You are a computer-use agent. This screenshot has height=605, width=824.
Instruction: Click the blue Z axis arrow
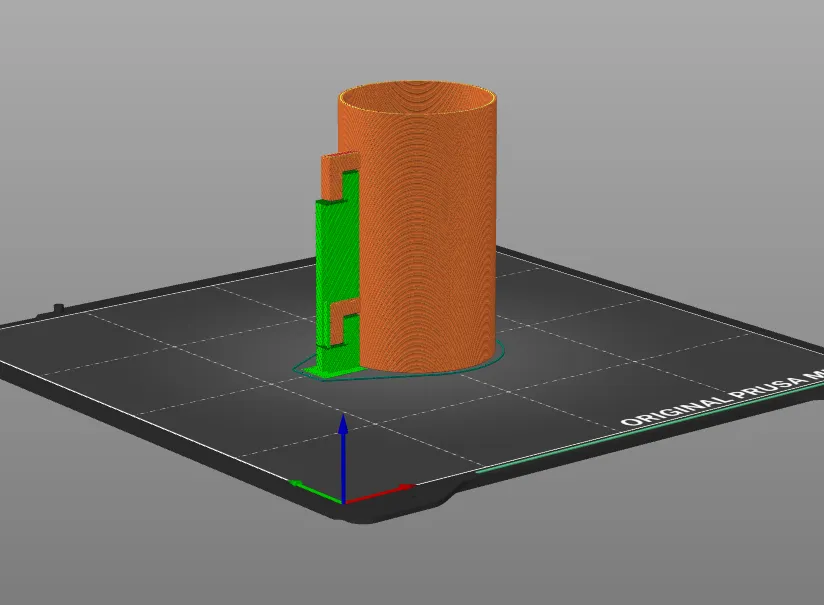click(343, 457)
